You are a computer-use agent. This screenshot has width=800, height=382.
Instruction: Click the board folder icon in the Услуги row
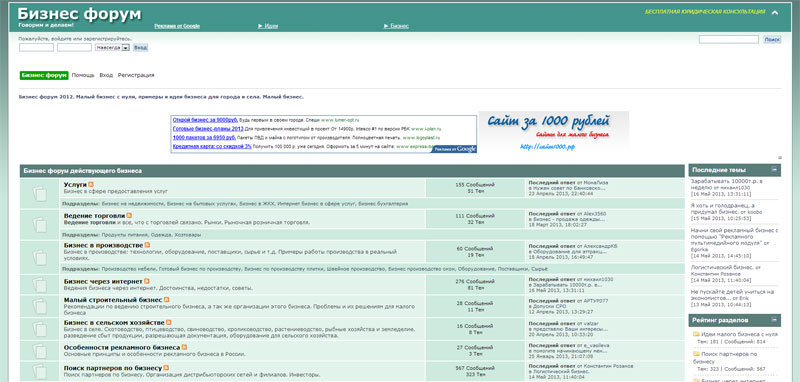click(x=39, y=194)
